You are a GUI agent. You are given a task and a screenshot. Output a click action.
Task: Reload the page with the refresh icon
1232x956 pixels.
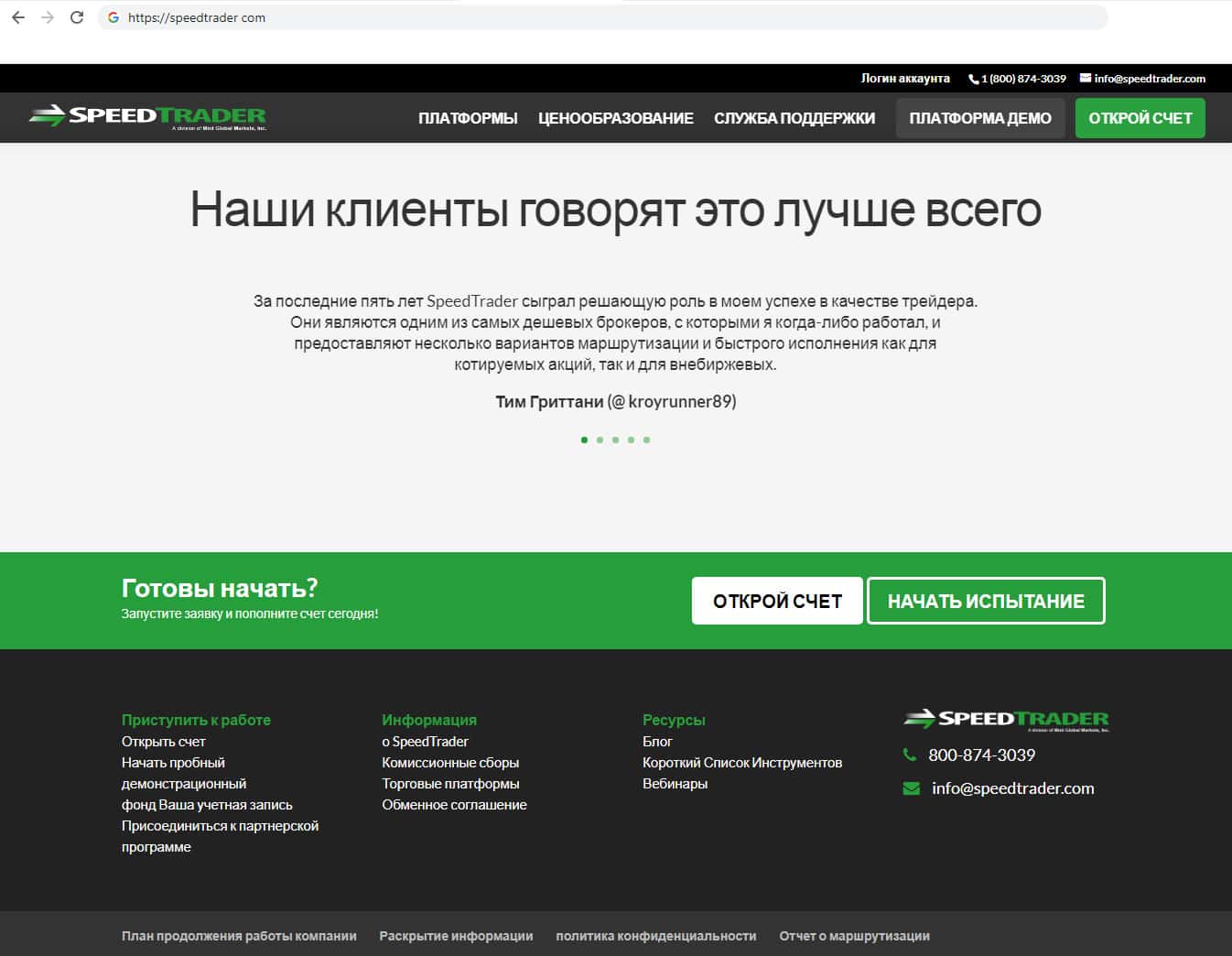coord(77,17)
